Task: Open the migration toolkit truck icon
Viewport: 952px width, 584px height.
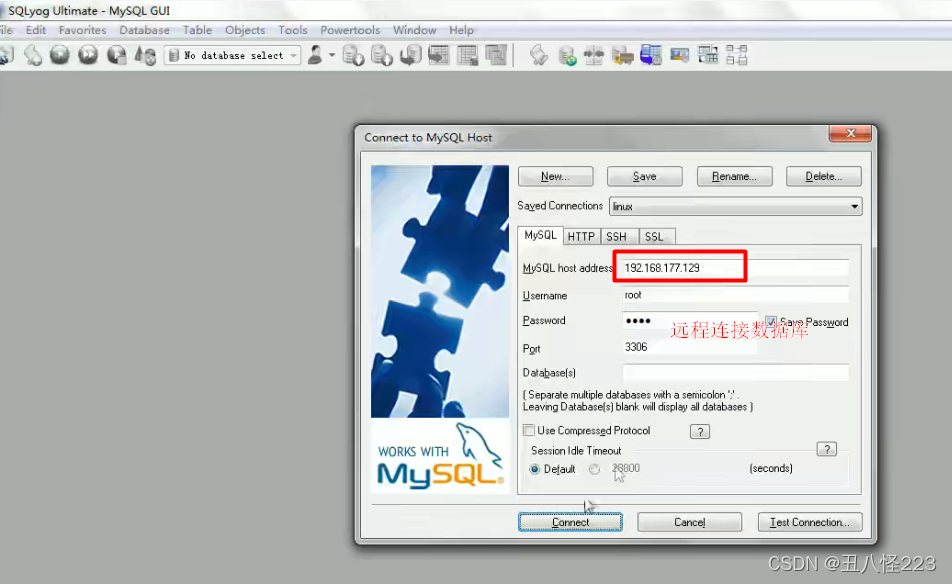Action: coord(622,55)
